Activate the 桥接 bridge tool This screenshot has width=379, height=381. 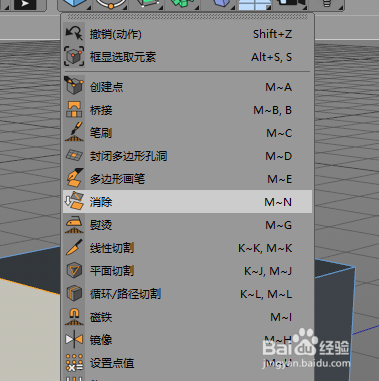[x=187, y=110]
